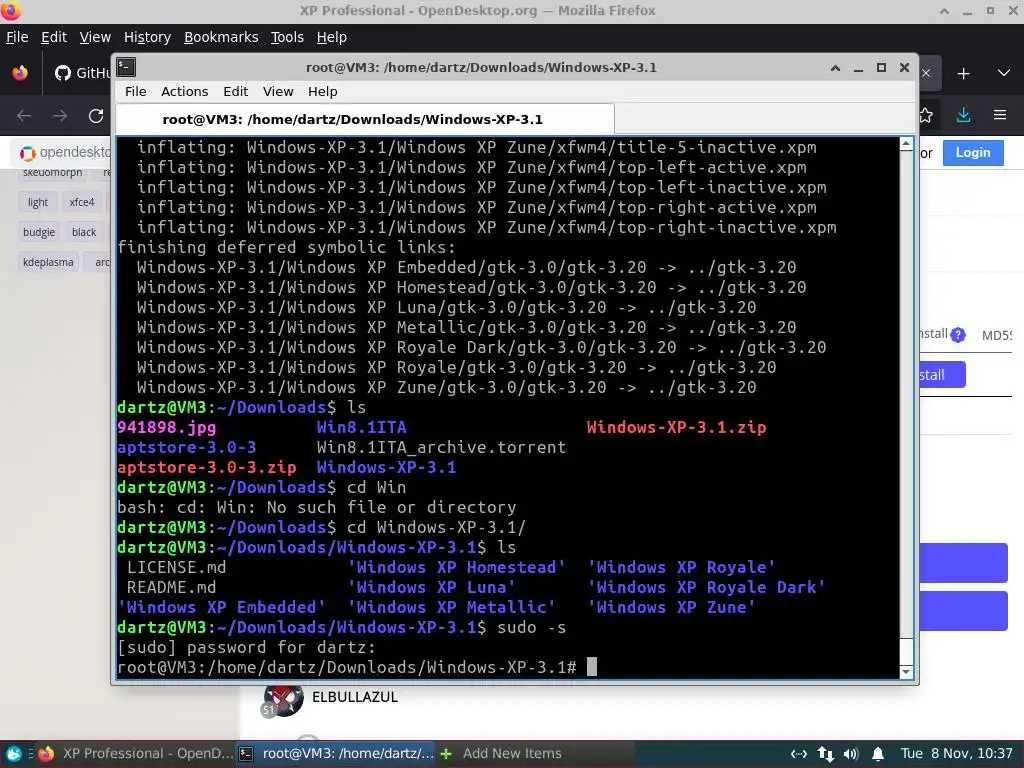Switch to XP Professional Firefox taskbar button
Screen dimensions: 1024x768
click(x=136, y=754)
